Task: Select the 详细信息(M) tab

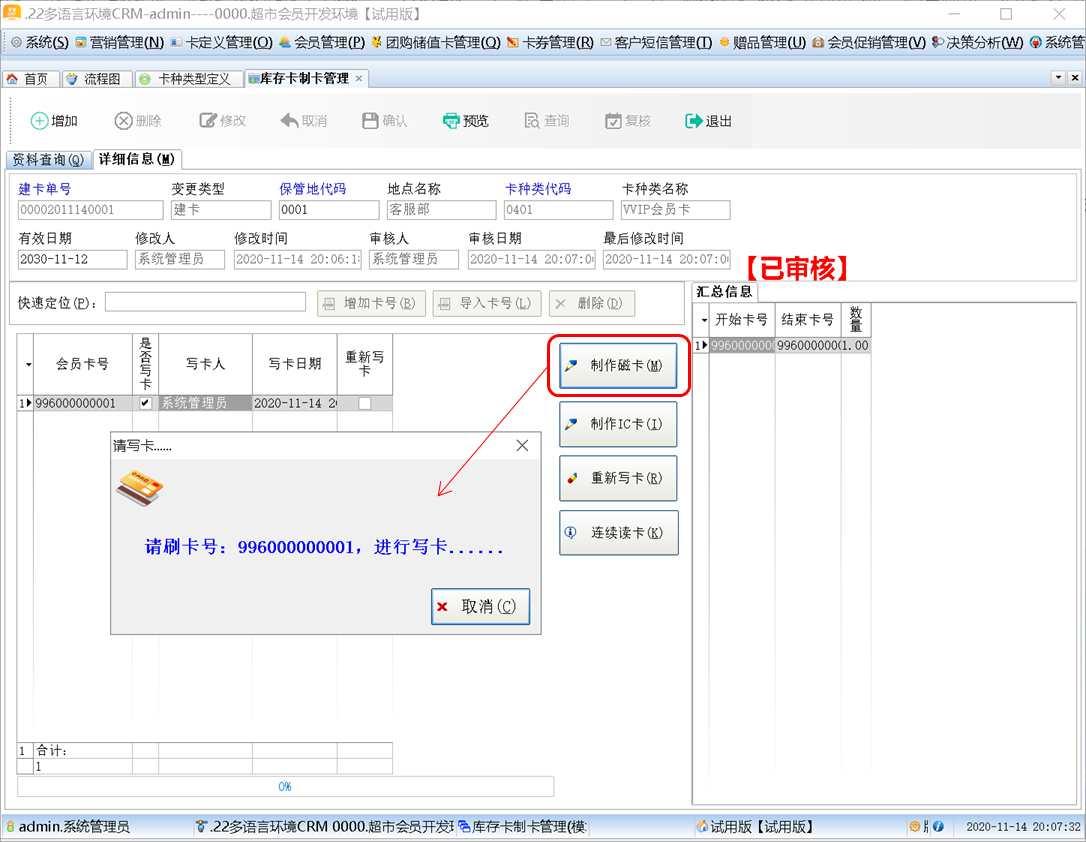Action: [136, 159]
